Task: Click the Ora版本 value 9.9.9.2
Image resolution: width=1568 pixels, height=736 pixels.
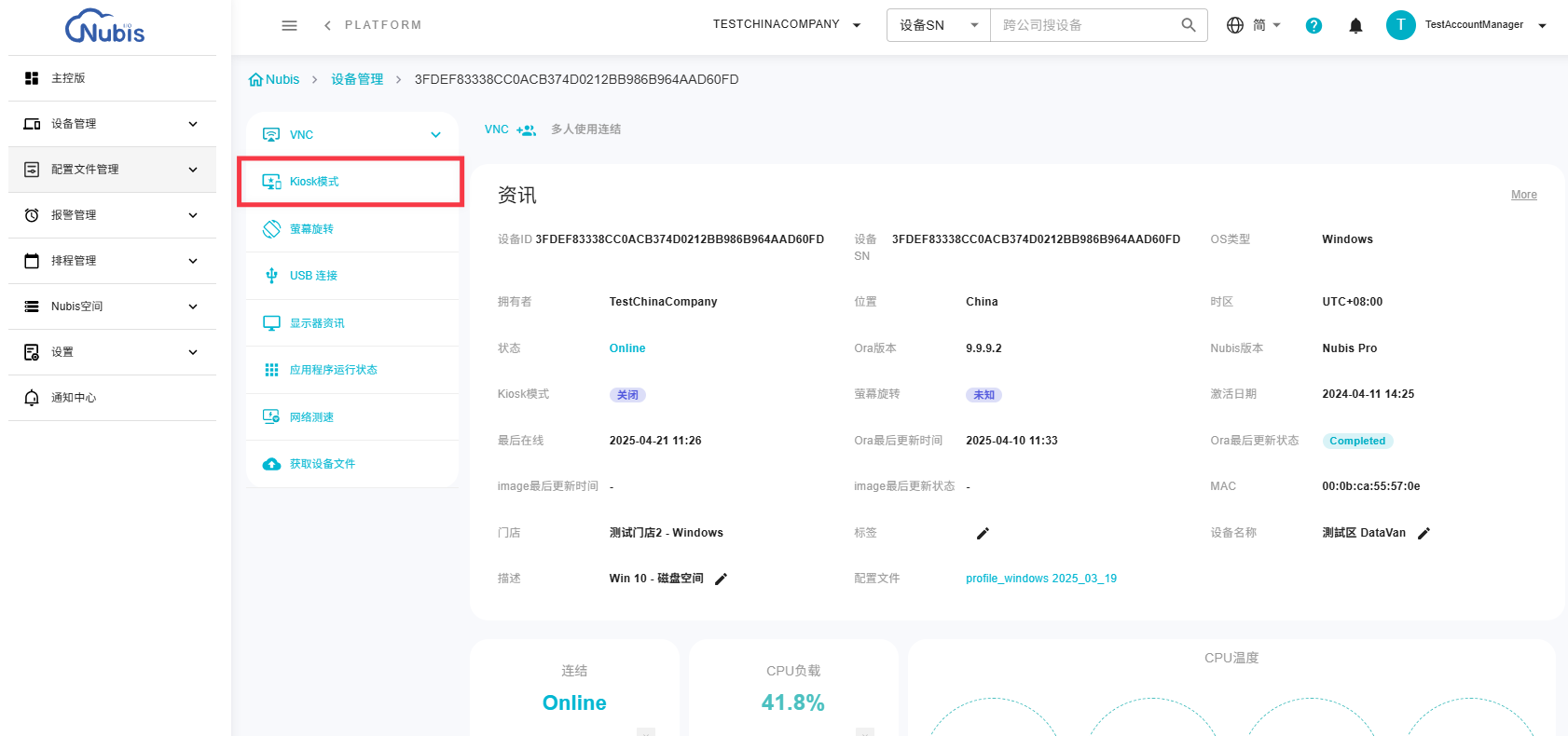Action: (983, 348)
